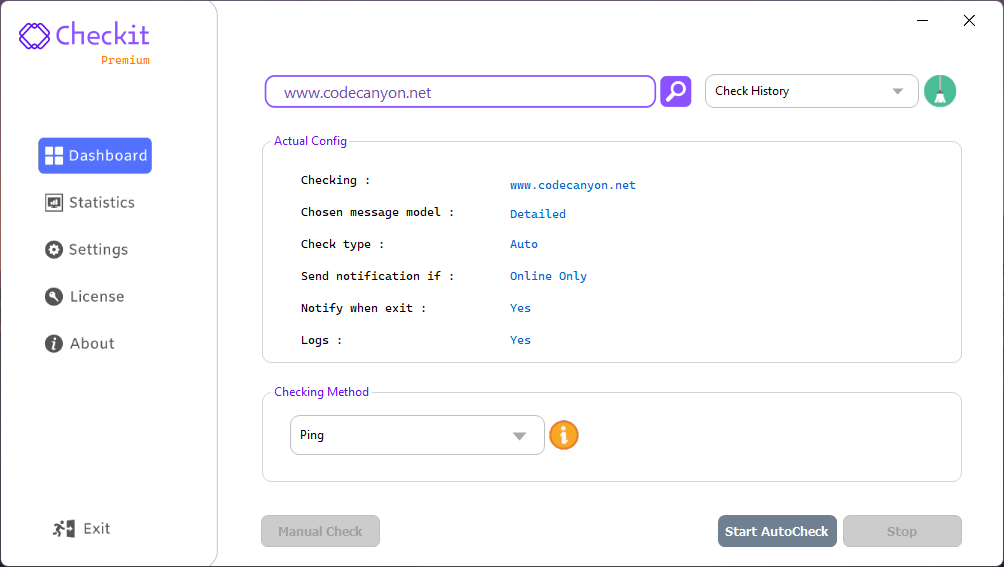Viewport: 1004px width, 567px height.
Task: Click the Check History dropdown arrow
Action: 898,92
